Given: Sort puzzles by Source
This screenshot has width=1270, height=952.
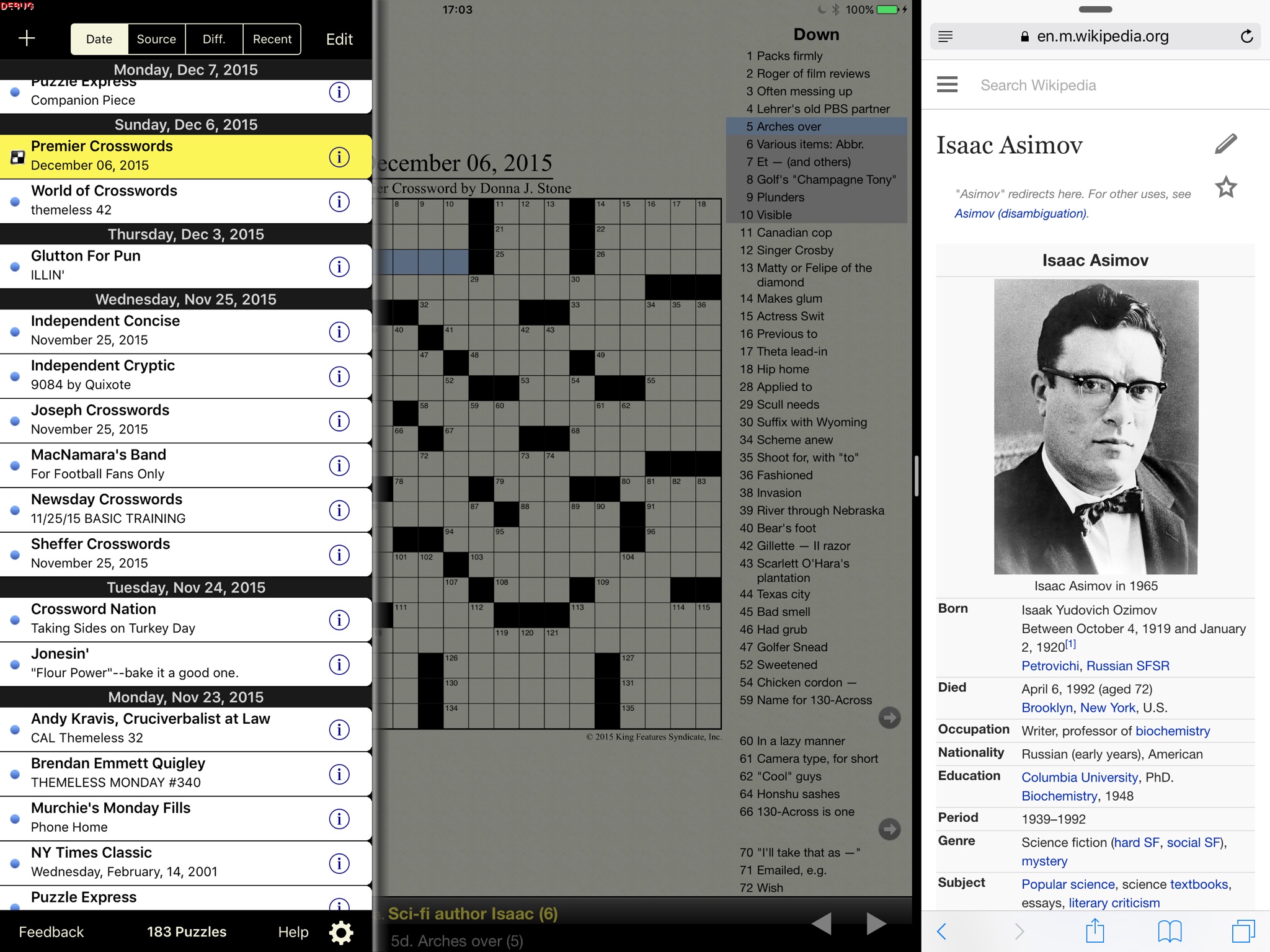Looking at the screenshot, I should click(x=156, y=39).
